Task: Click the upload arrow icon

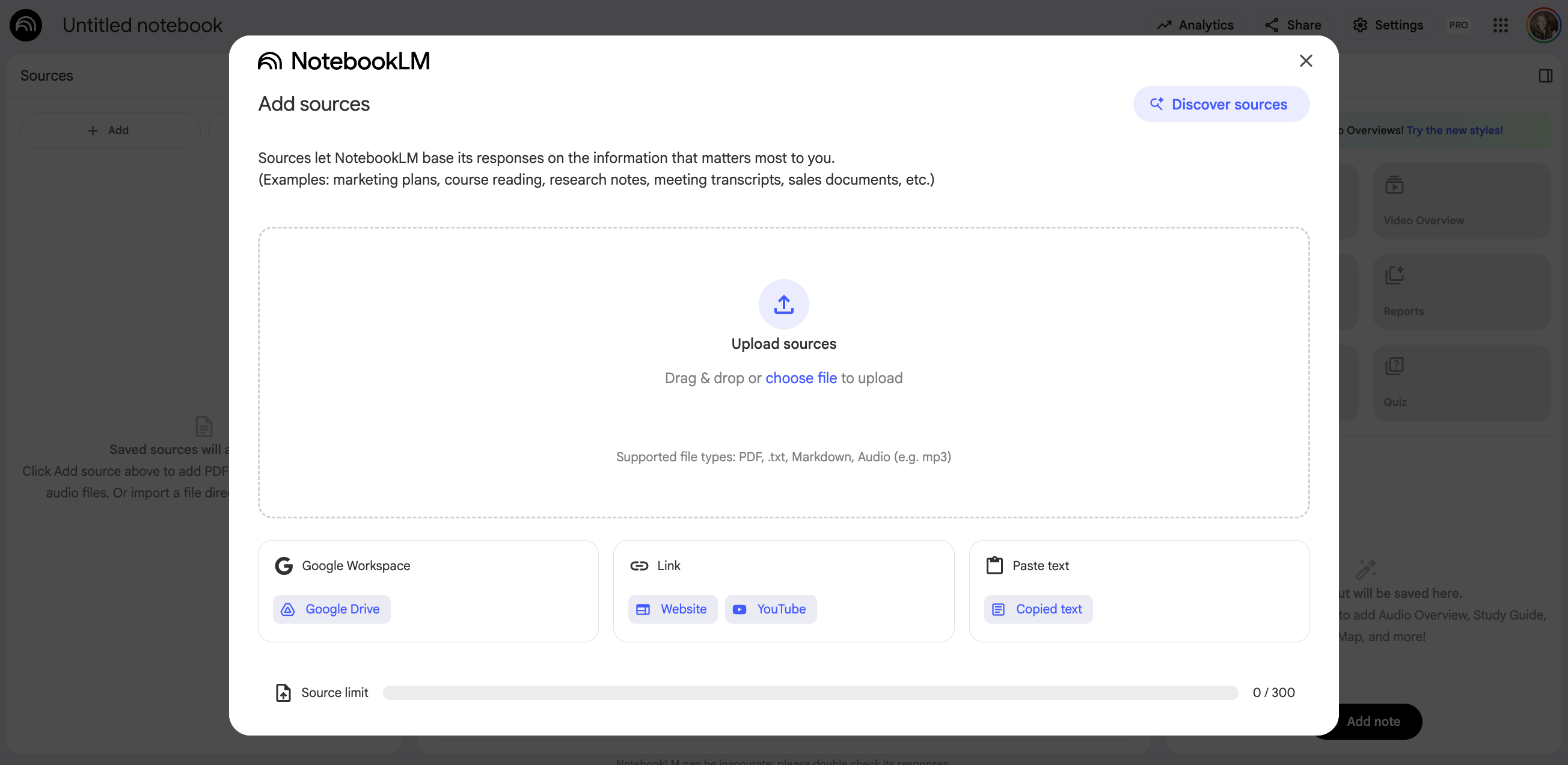Action: tap(783, 304)
